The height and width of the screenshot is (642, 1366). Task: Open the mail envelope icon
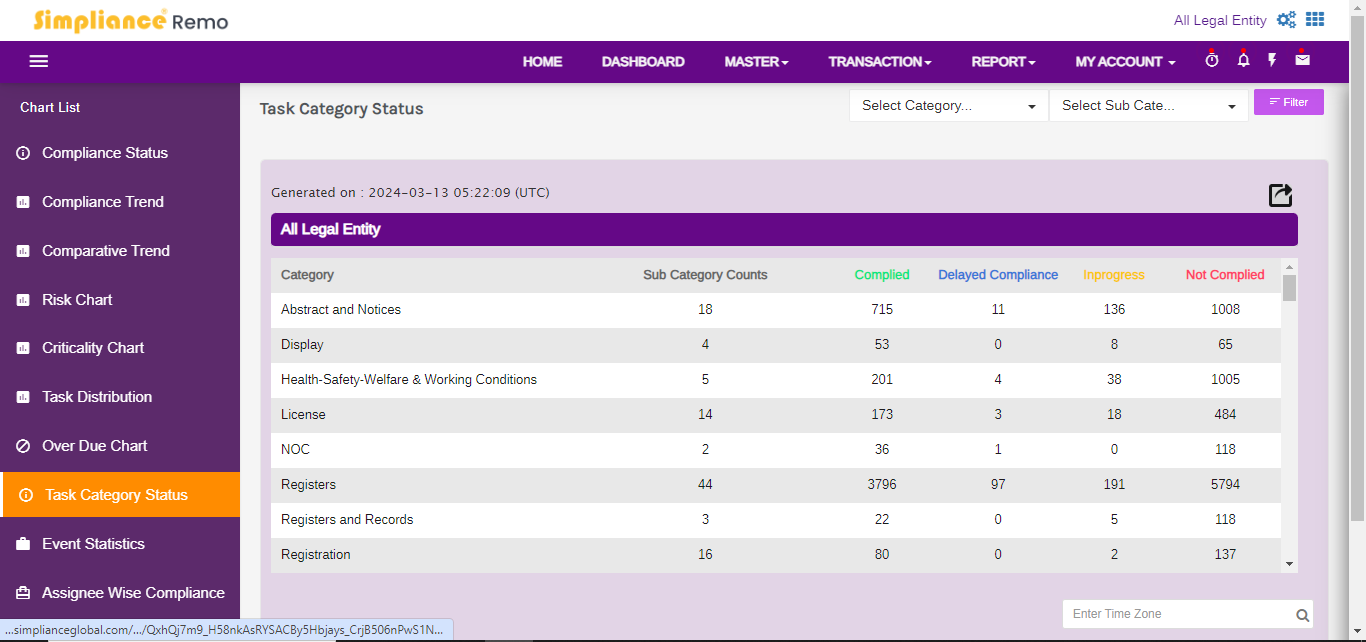[1302, 60]
